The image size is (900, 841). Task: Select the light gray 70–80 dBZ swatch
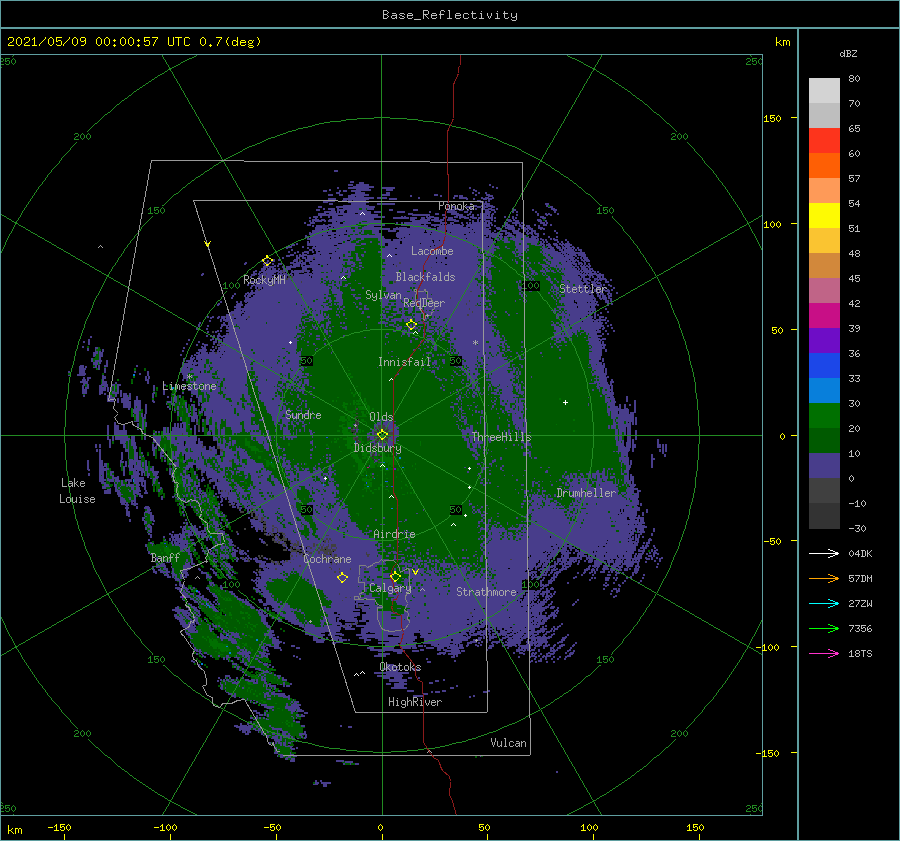[824, 91]
